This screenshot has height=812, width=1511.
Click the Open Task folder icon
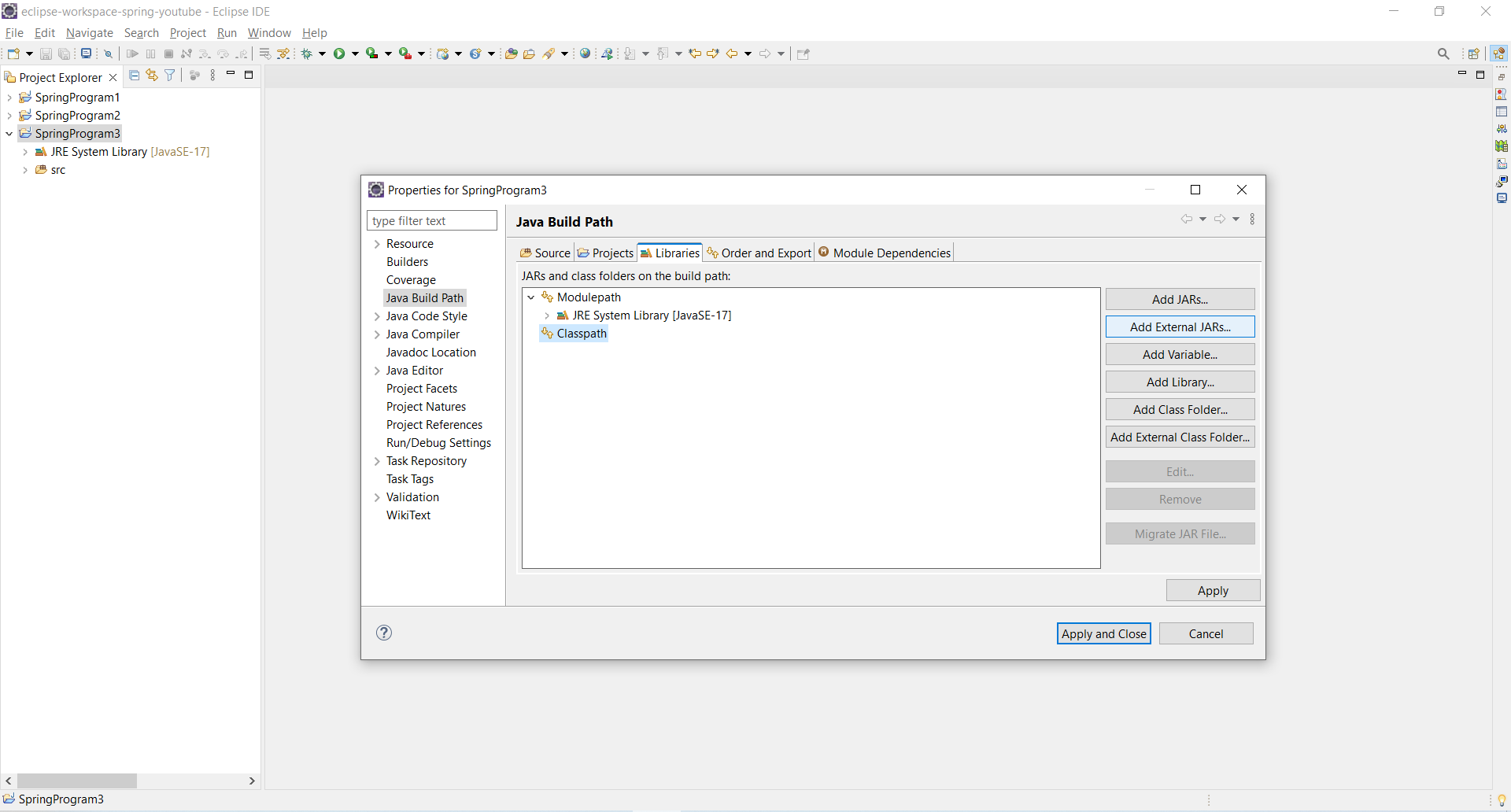(529, 54)
